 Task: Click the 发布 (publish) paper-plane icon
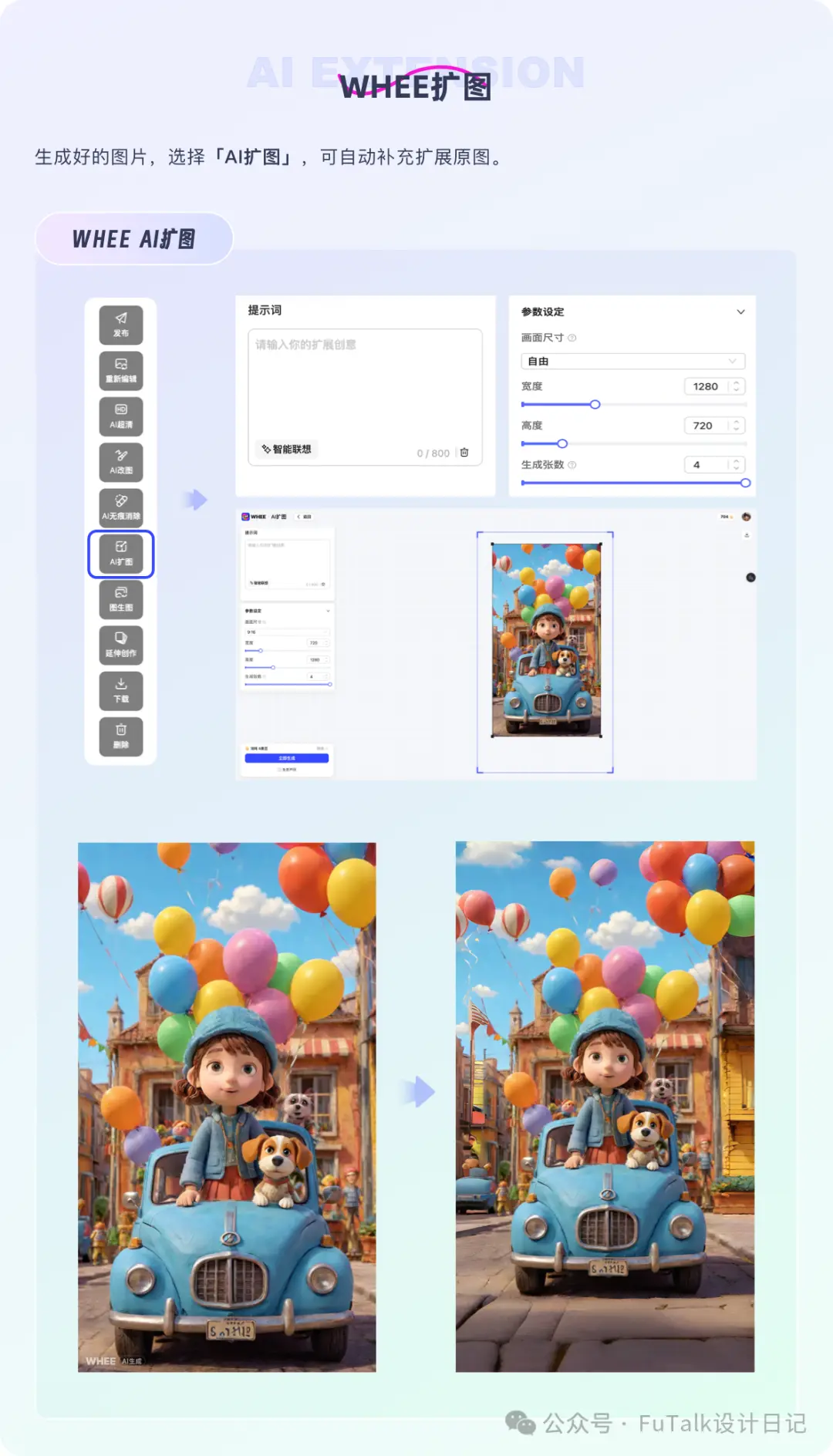click(x=121, y=325)
